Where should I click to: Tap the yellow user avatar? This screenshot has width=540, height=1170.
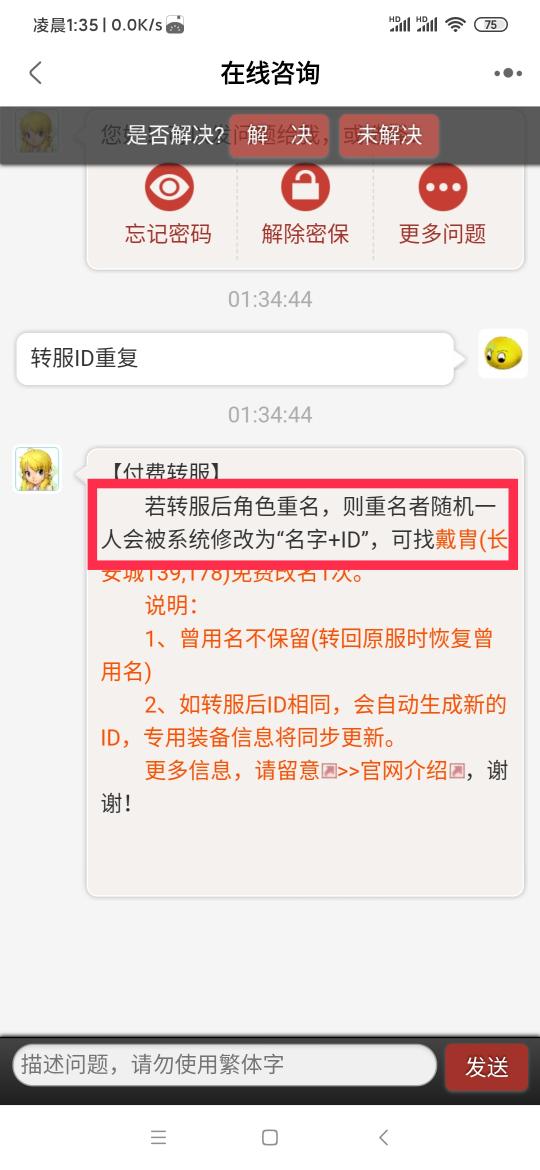click(503, 354)
